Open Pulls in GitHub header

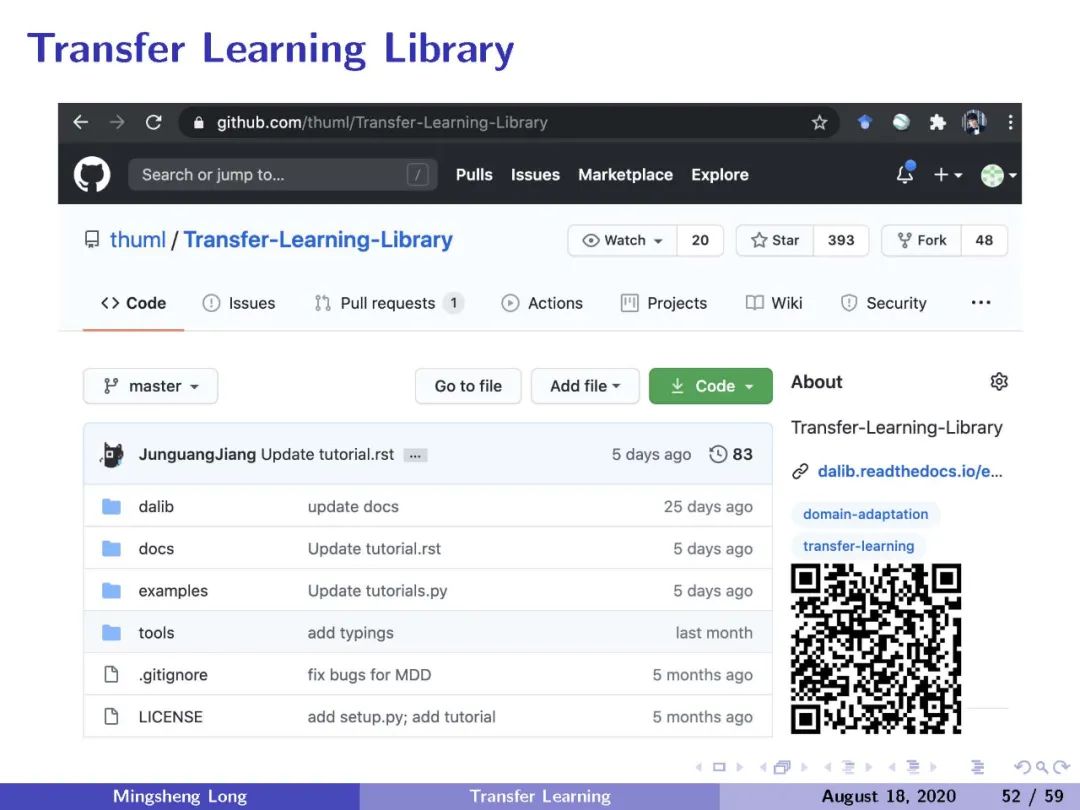point(474,175)
